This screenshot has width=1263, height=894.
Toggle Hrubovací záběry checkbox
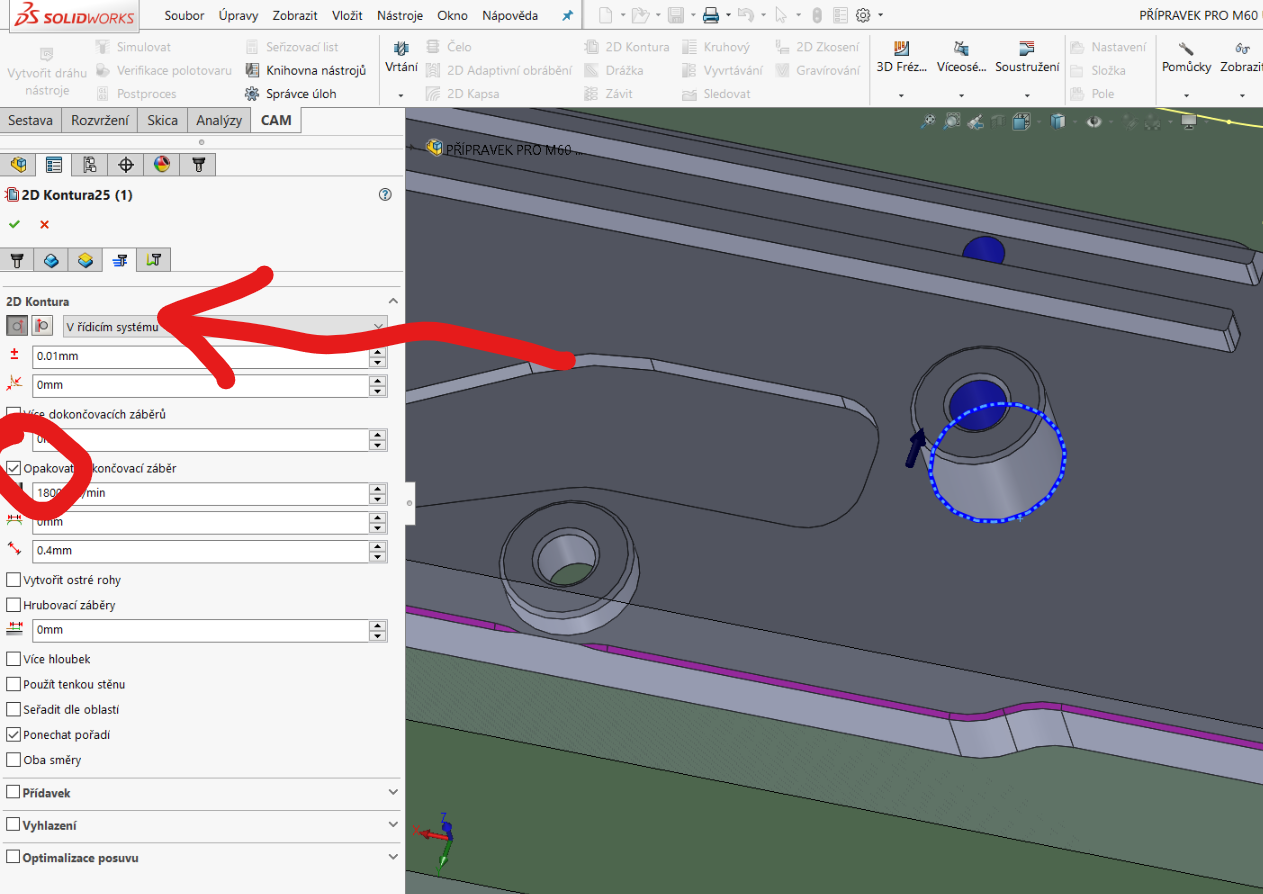click(14, 605)
